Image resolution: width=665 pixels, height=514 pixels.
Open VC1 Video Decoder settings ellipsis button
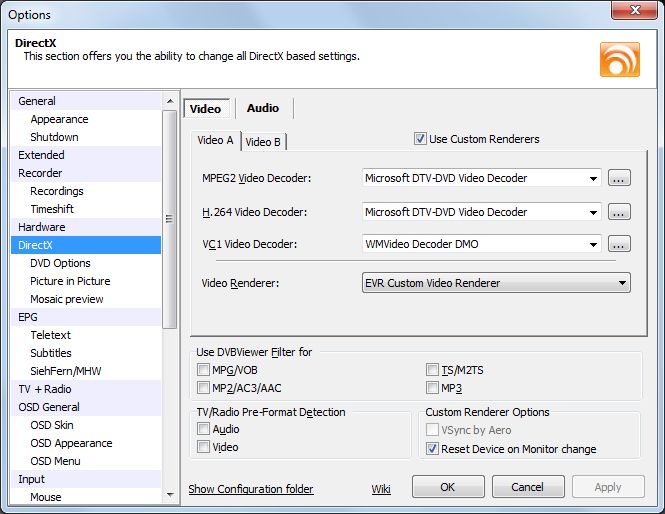tap(619, 244)
